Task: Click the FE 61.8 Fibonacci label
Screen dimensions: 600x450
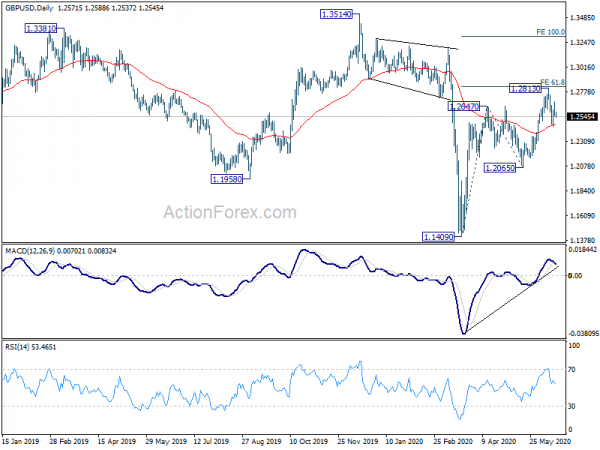Action: click(552, 82)
